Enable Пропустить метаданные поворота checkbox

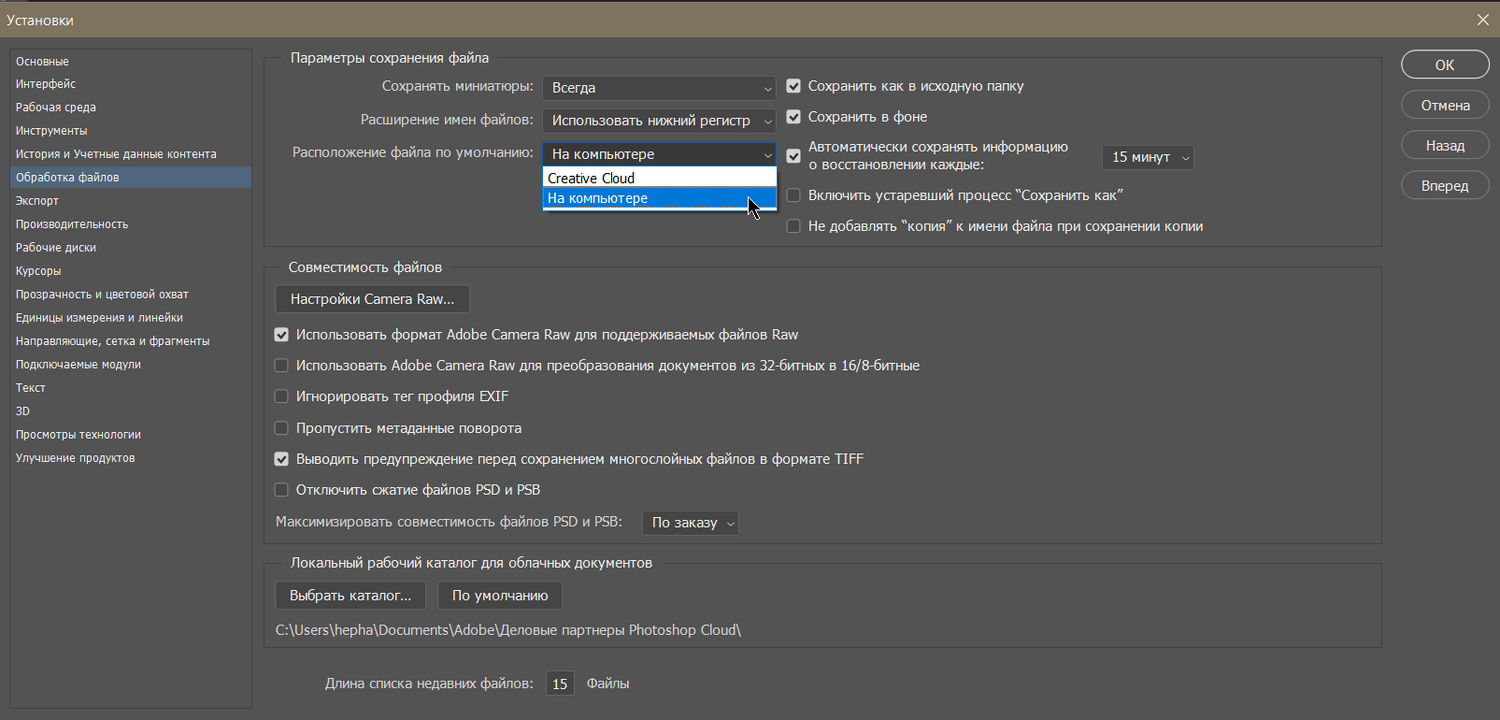point(282,428)
